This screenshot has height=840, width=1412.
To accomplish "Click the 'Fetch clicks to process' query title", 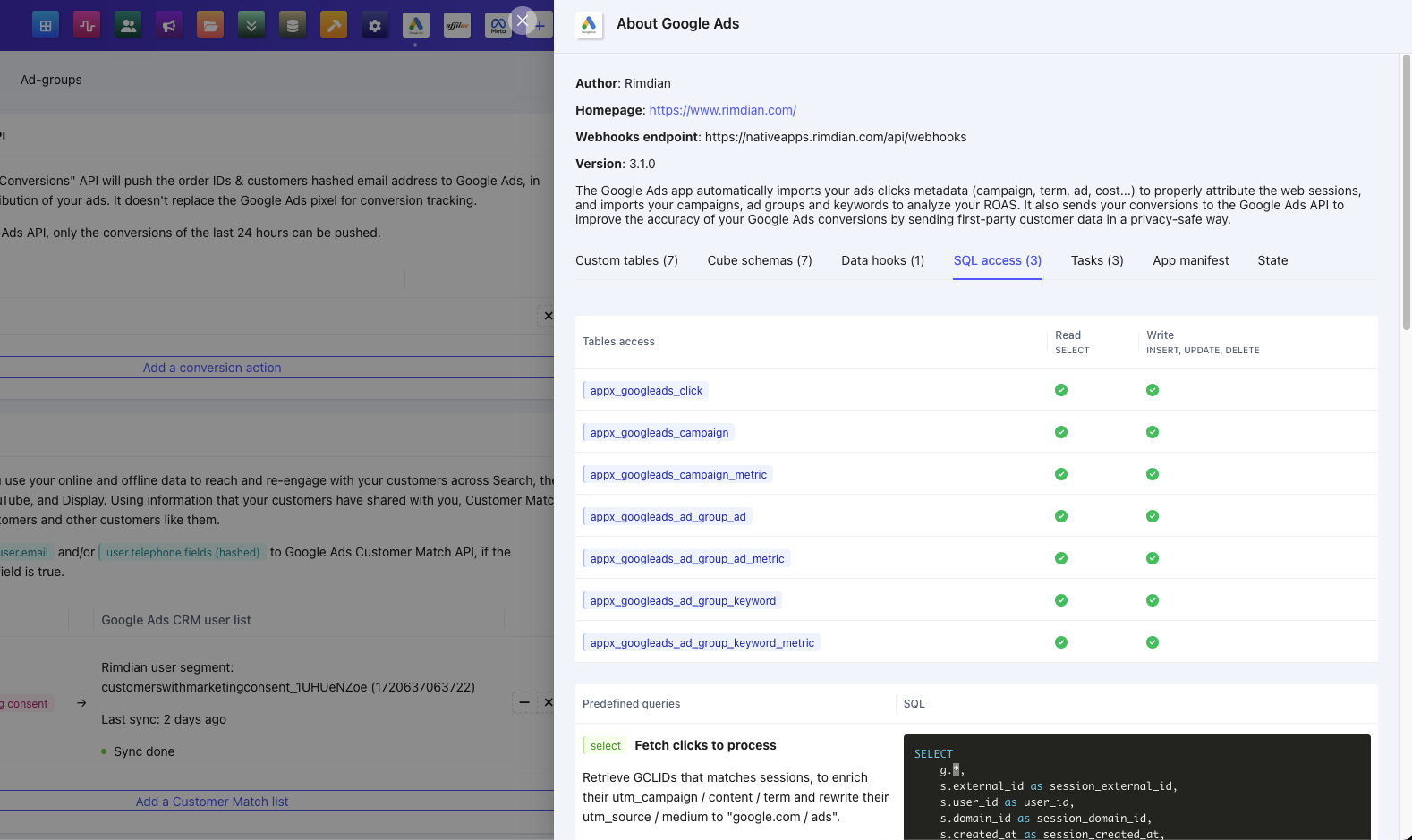I will [x=705, y=745].
